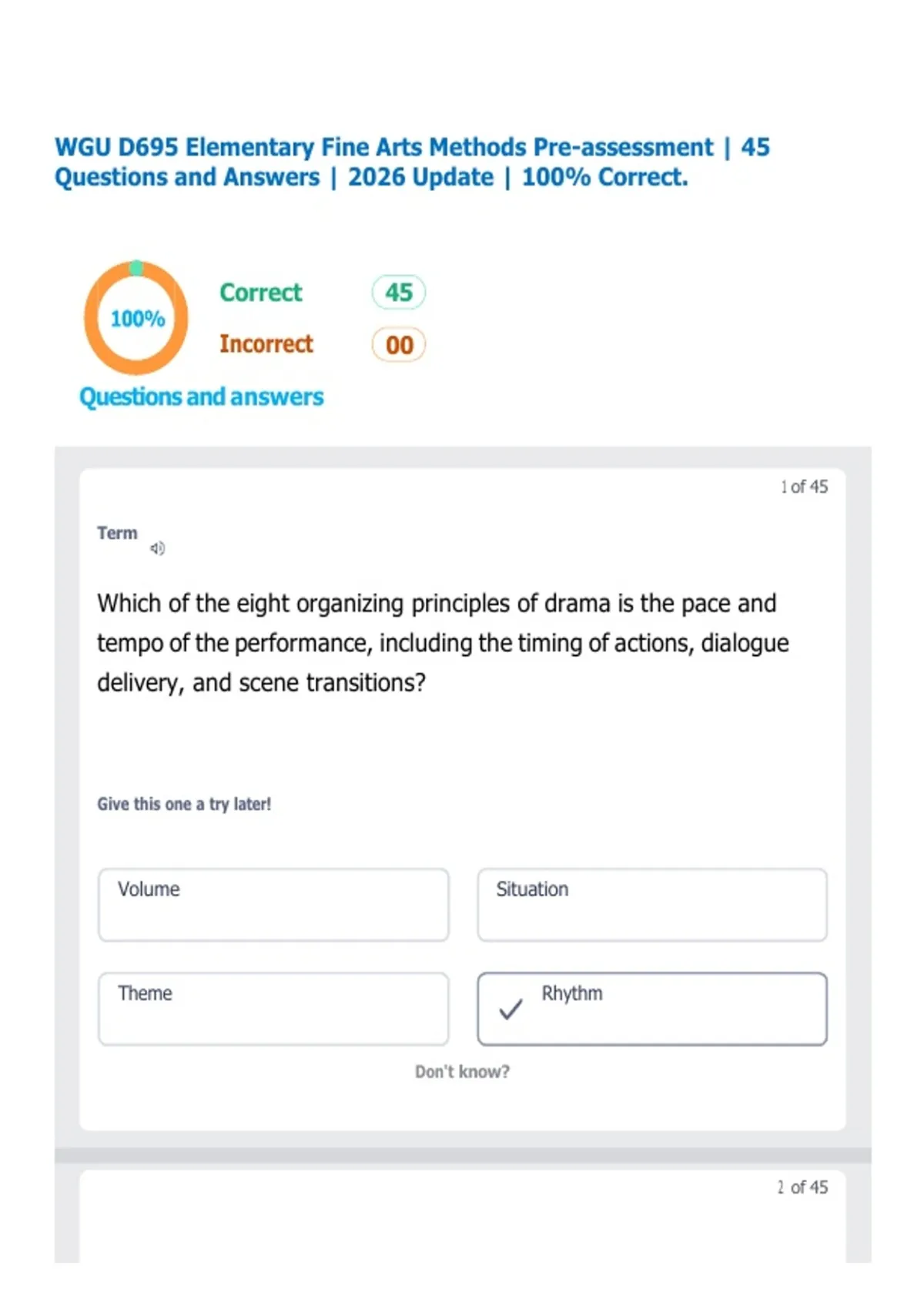Viewport: 924px width, 1309px height.
Task: Click "Give this one a try later!" message
Action: (x=184, y=804)
